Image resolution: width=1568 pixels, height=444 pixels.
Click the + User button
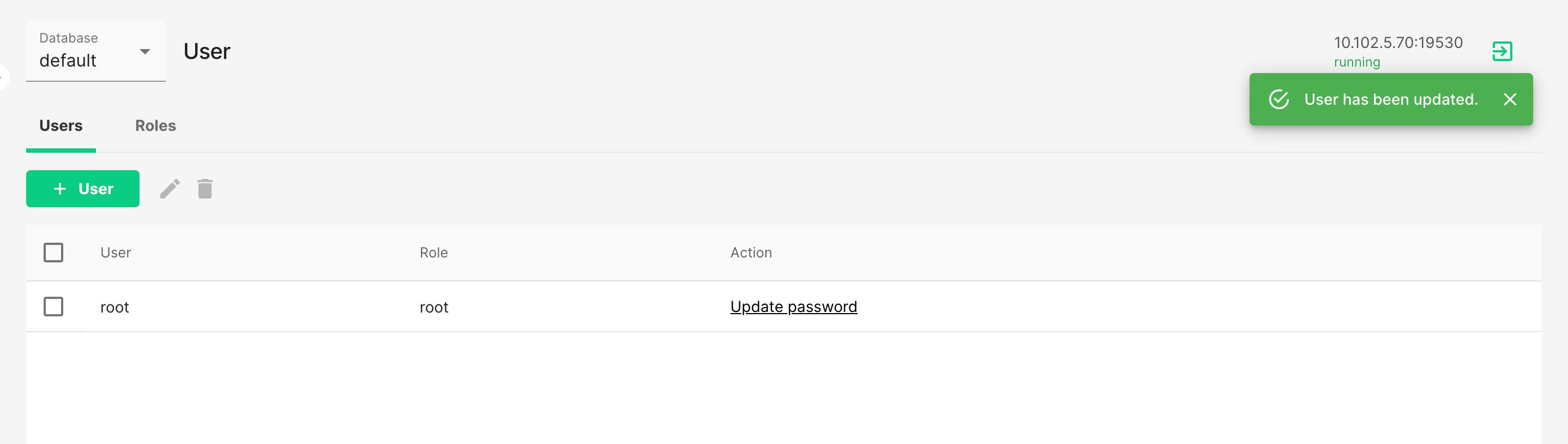coord(82,189)
